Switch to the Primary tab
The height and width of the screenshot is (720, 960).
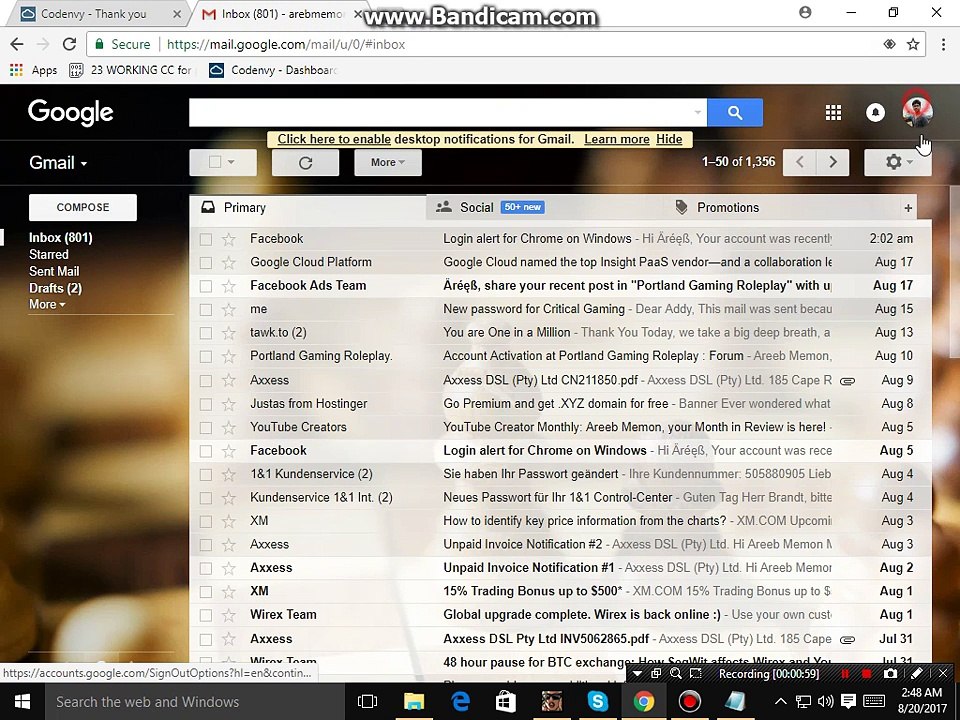[307, 208]
